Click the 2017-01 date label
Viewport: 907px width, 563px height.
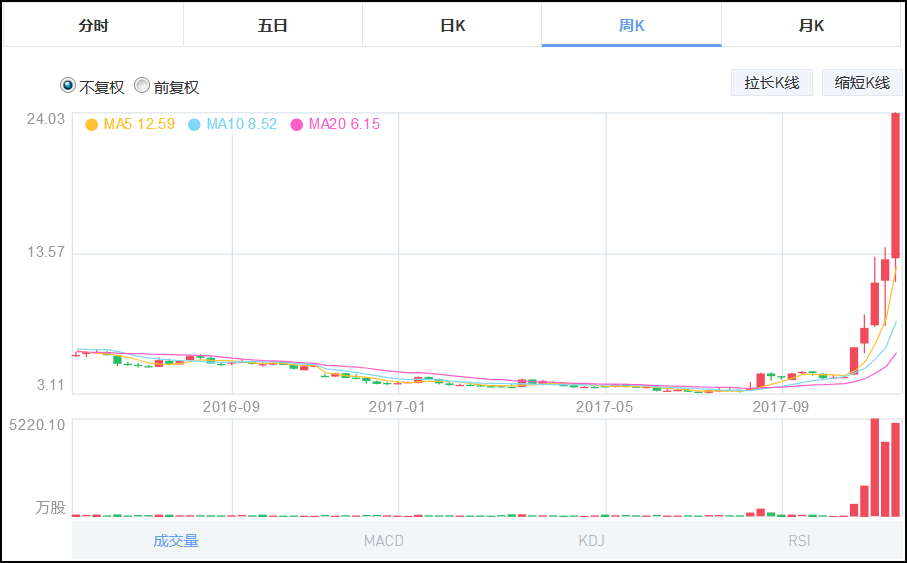(397, 407)
